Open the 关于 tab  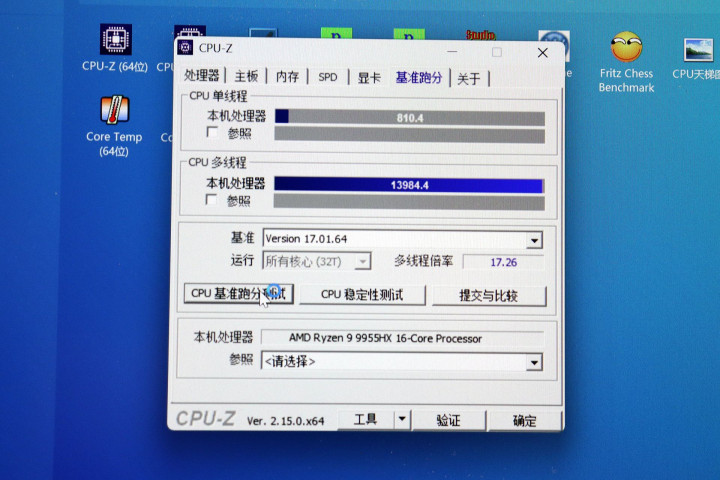[469, 79]
